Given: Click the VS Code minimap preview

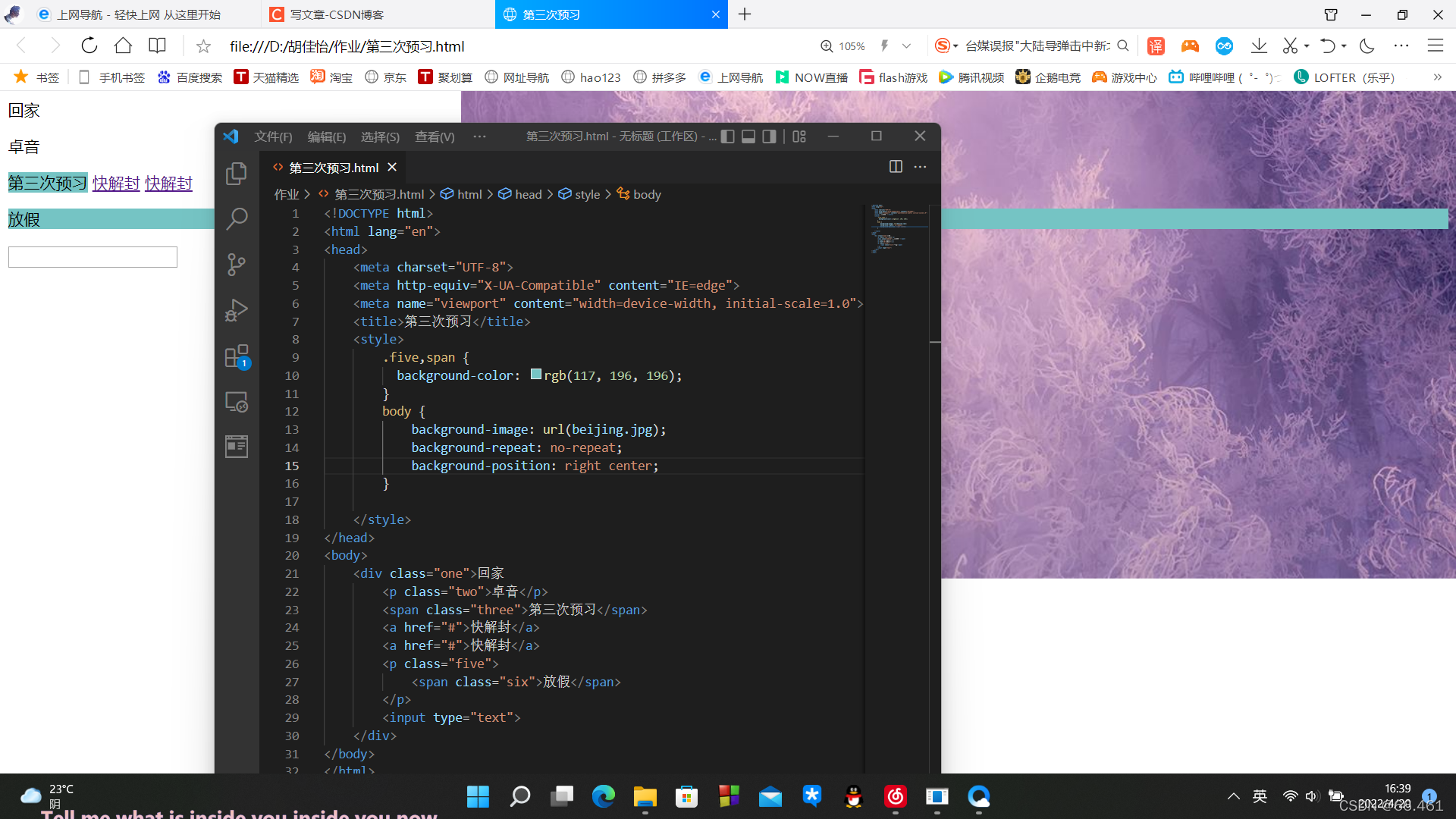Looking at the screenshot, I should click(x=899, y=227).
